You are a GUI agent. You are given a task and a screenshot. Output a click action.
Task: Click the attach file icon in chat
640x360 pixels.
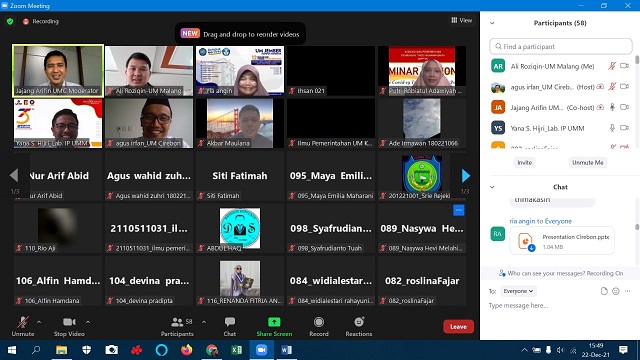[604, 291]
